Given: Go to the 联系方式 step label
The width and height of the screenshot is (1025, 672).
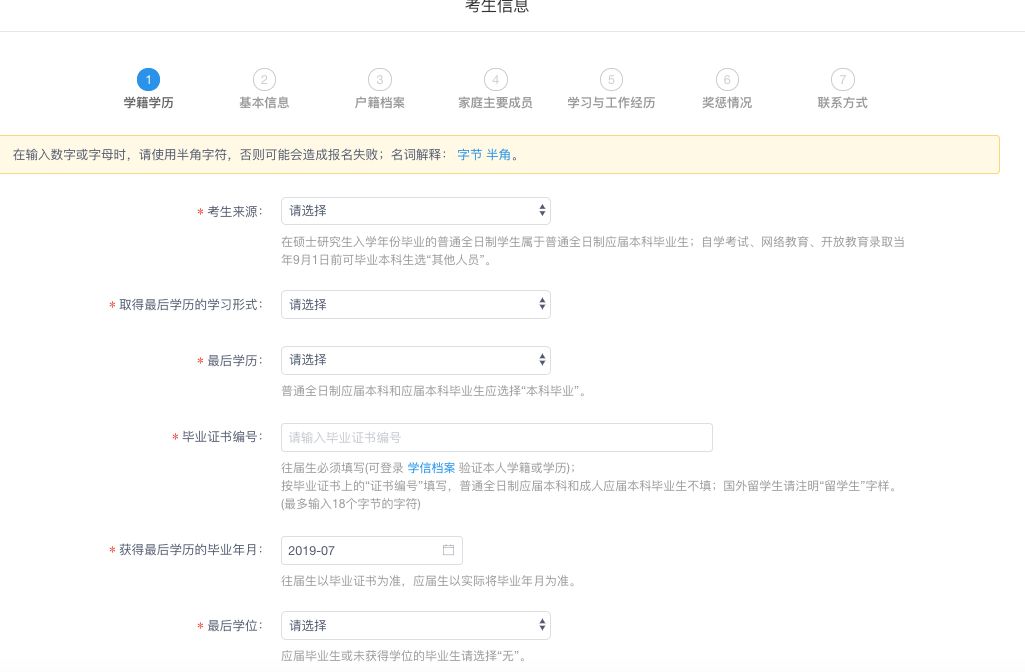Looking at the screenshot, I should 843,103.
